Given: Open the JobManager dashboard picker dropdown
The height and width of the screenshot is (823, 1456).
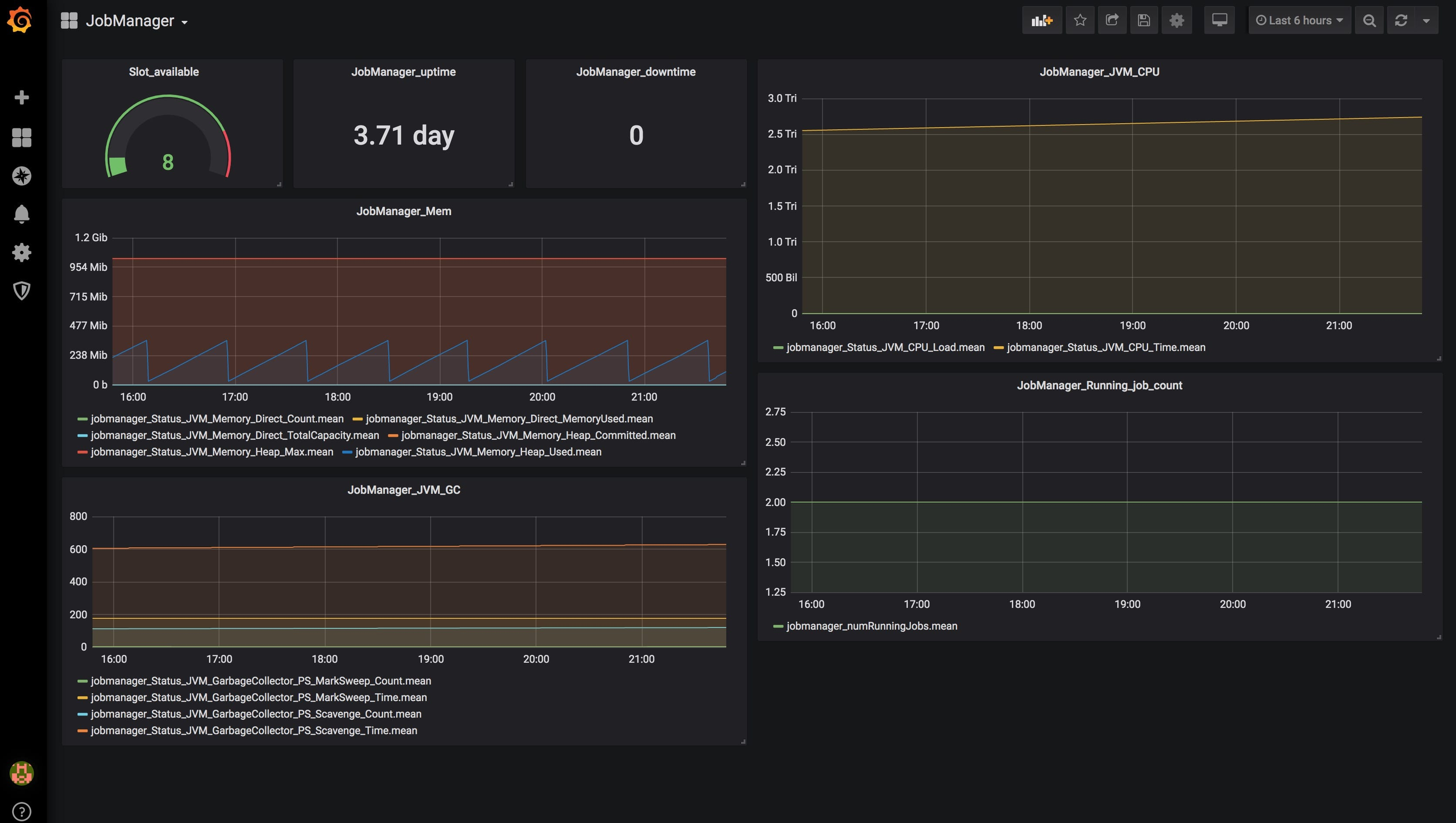Looking at the screenshot, I should [x=136, y=21].
